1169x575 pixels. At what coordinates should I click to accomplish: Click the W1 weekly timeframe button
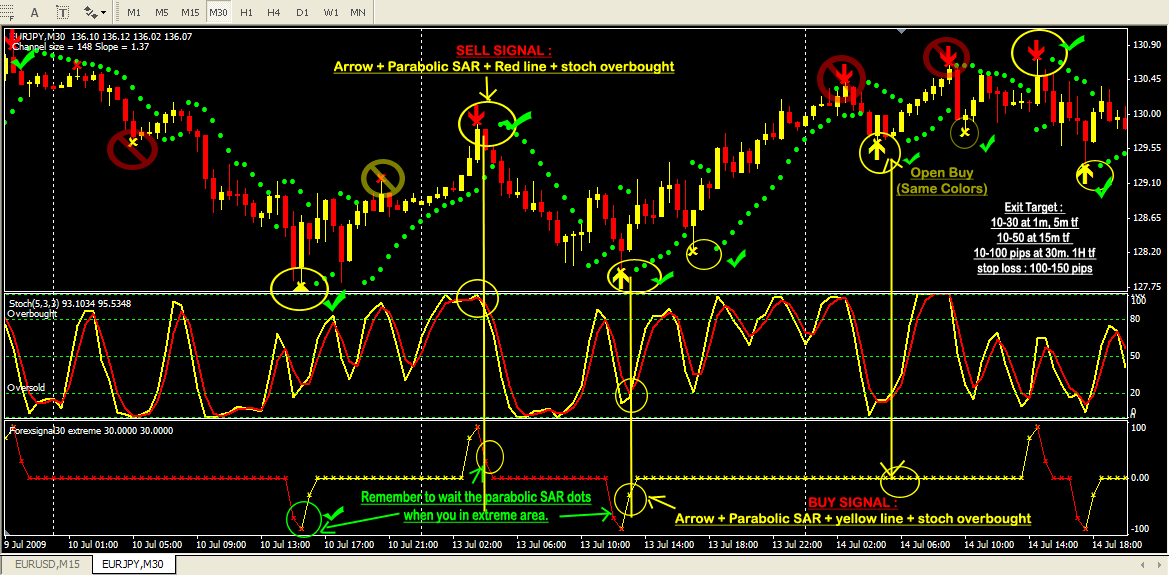pyautogui.click(x=330, y=12)
